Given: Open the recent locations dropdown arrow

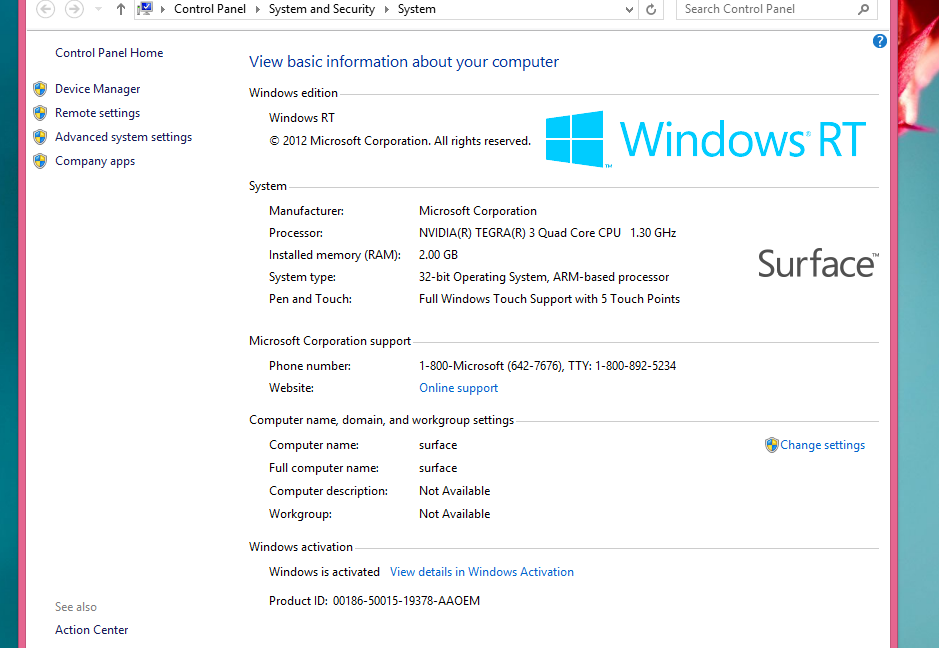Looking at the screenshot, I should 98,9.
